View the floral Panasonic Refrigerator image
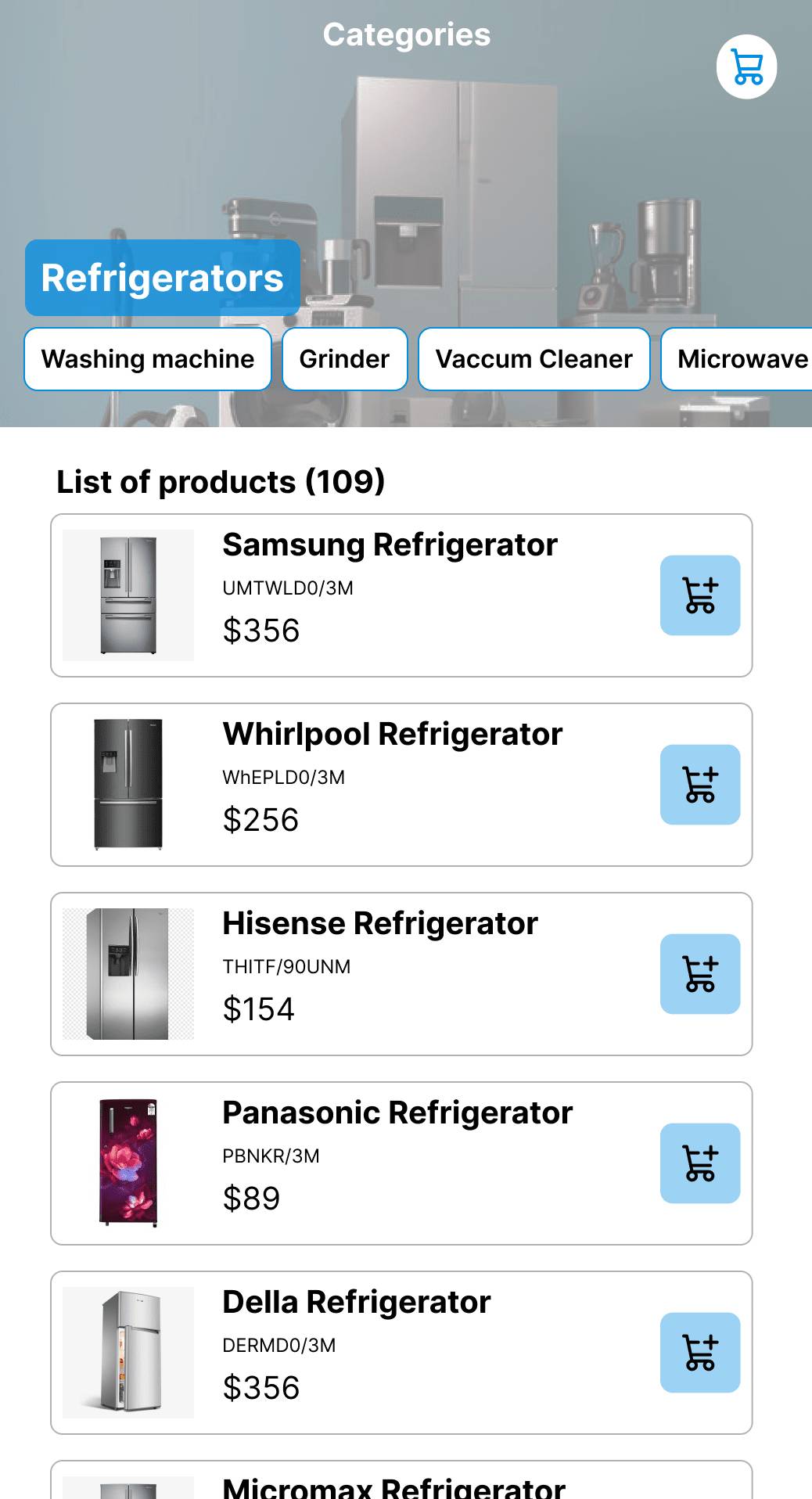Viewport: 812px width, 1499px height. (x=128, y=1163)
